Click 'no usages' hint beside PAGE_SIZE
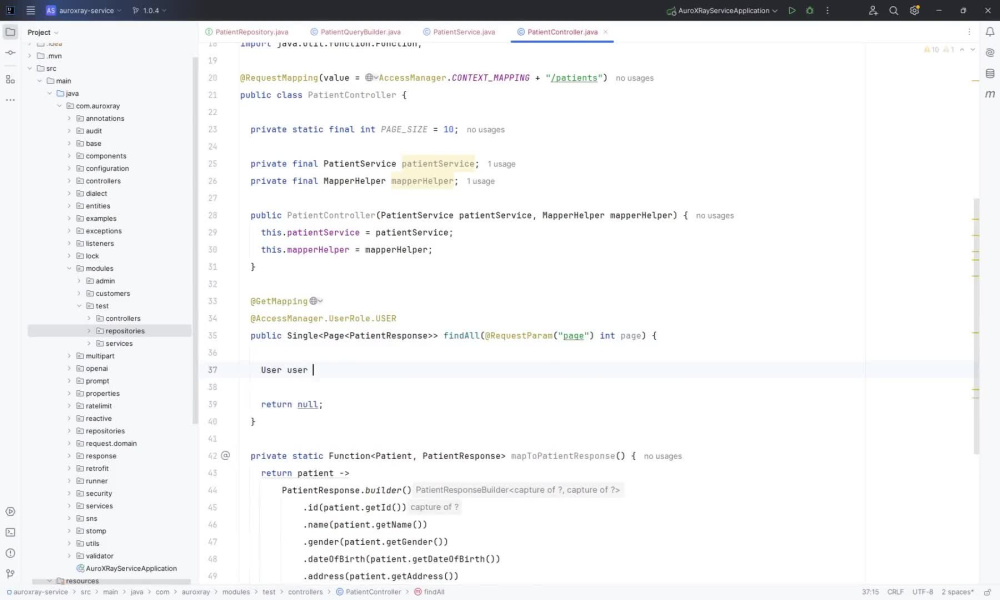The width and height of the screenshot is (1000, 600). 485,129
